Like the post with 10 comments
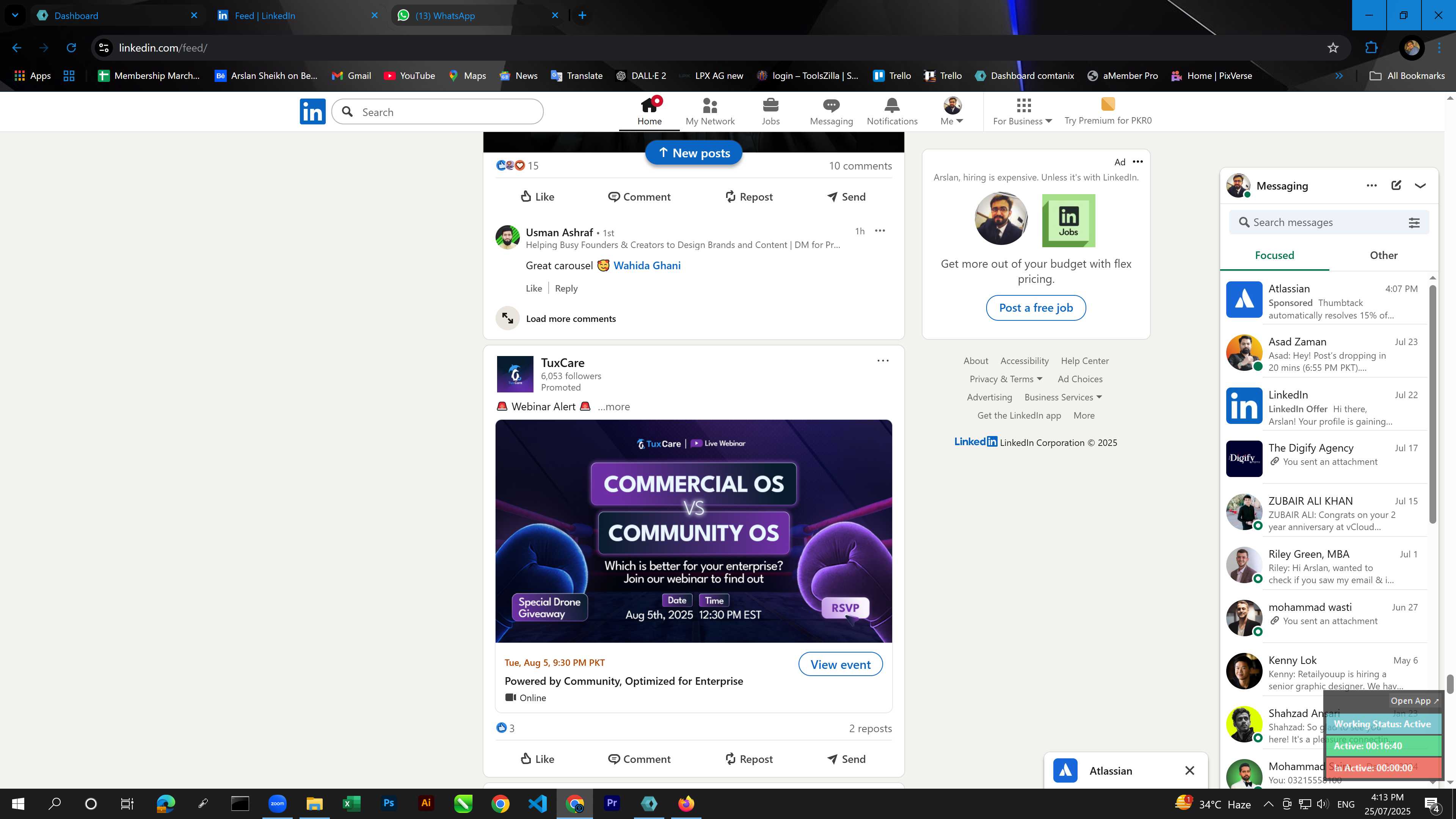Image resolution: width=1456 pixels, height=819 pixels. tap(537, 197)
